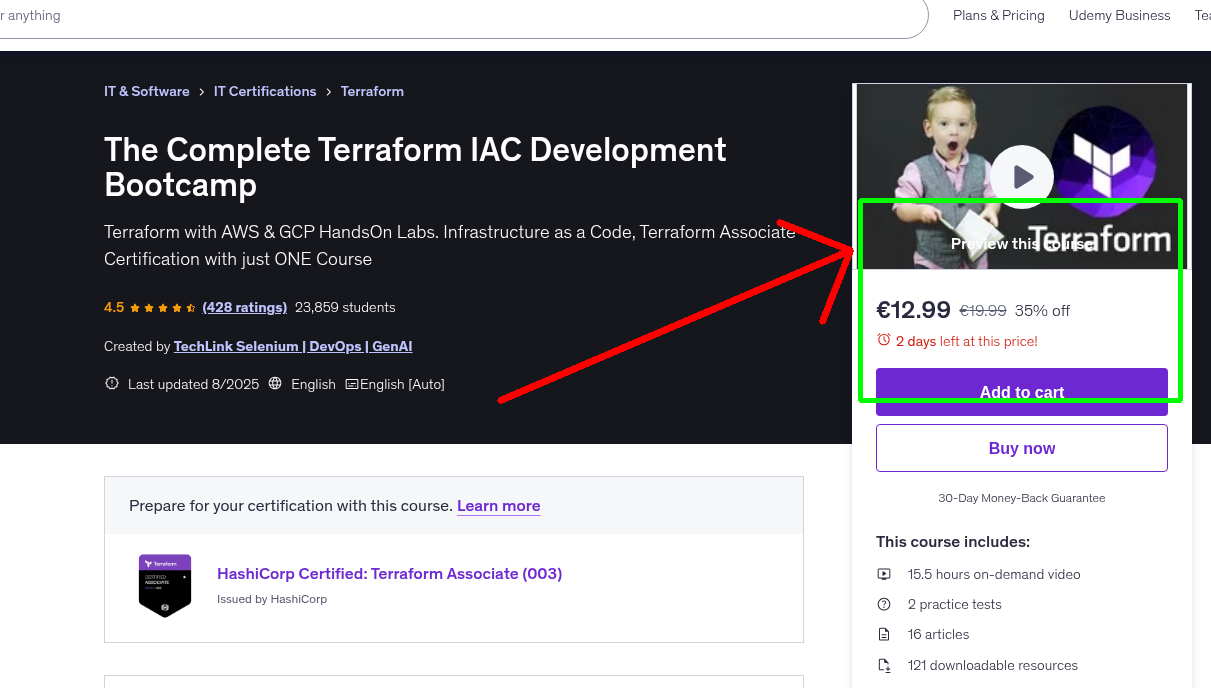View the 428 ratings
1211x688 pixels.
(244, 307)
